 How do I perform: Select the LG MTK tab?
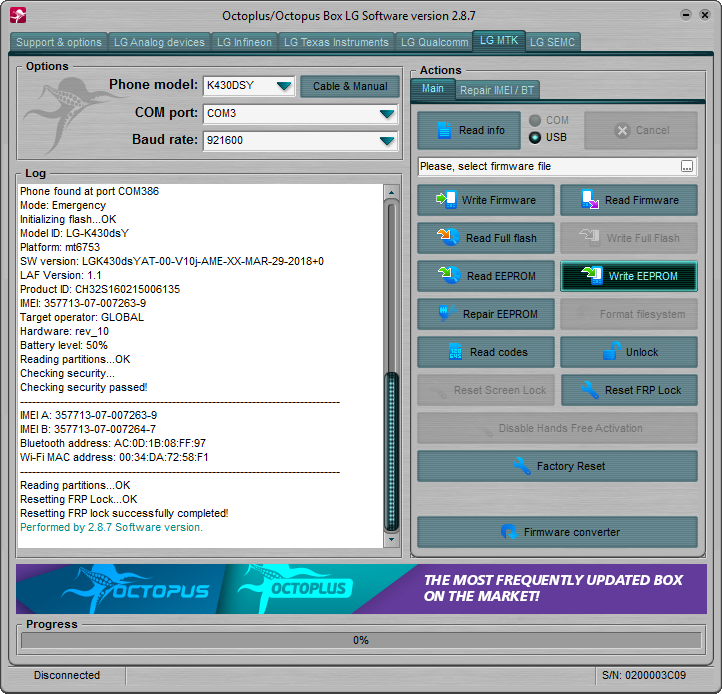[x=499, y=41]
